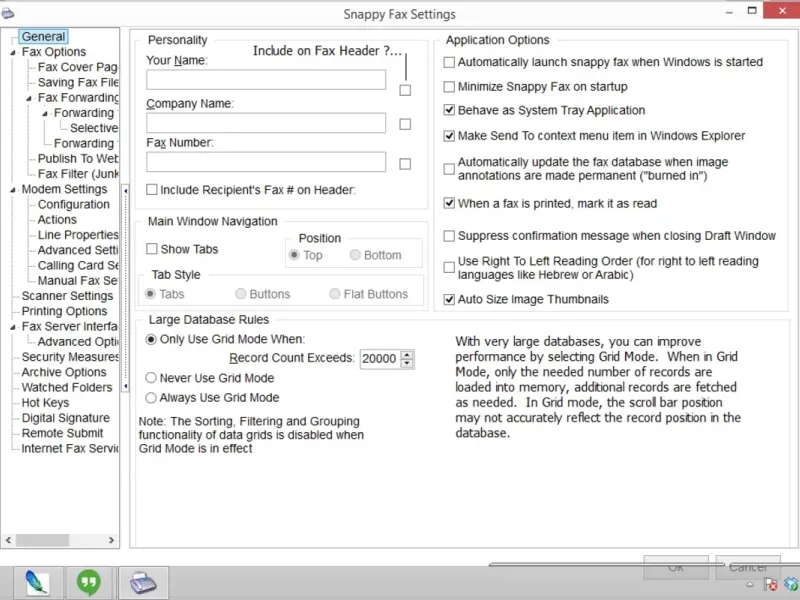Open Scanner Settings

[67, 296]
